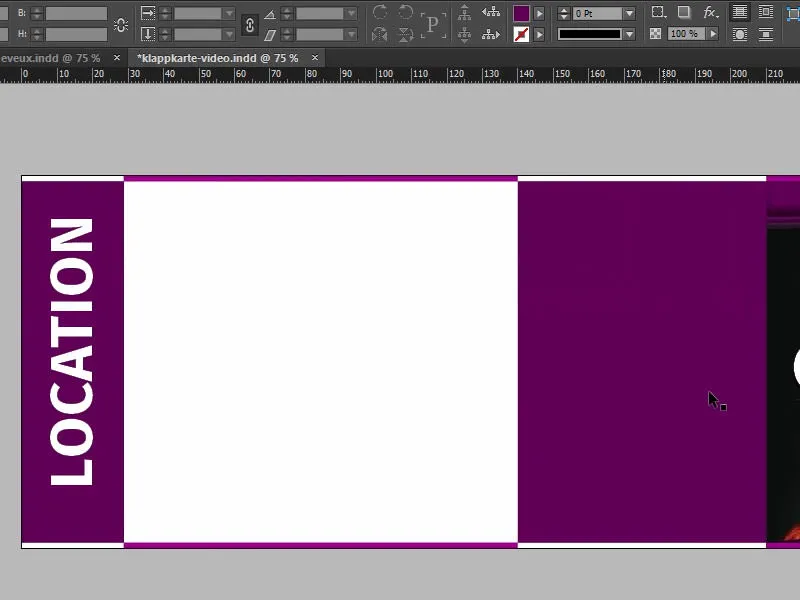Screen dimensions: 800x600
Task: Click the Scale Y percentage icon
Action: pyautogui.click(x=148, y=34)
